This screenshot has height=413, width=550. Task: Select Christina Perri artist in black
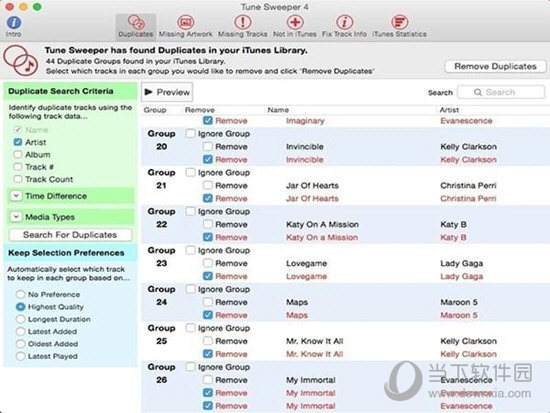pyautogui.click(x=468, y=185)
